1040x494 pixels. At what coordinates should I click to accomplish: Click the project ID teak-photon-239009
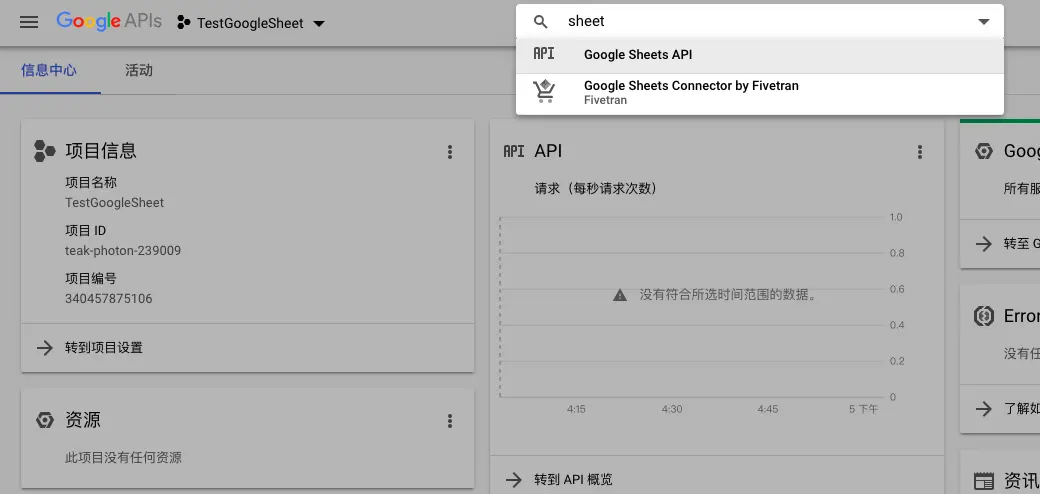click(x=123, y=251)
